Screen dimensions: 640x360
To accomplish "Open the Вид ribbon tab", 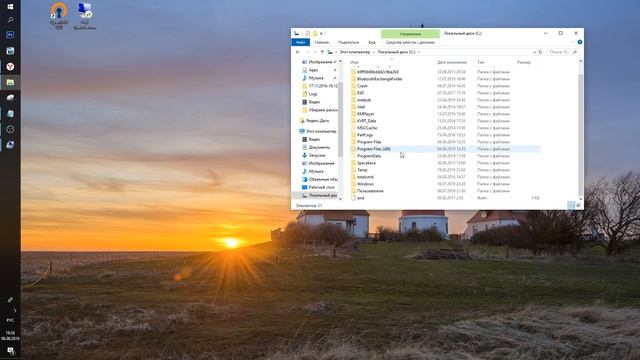I will pyautogui.click(x=372, y=42).
